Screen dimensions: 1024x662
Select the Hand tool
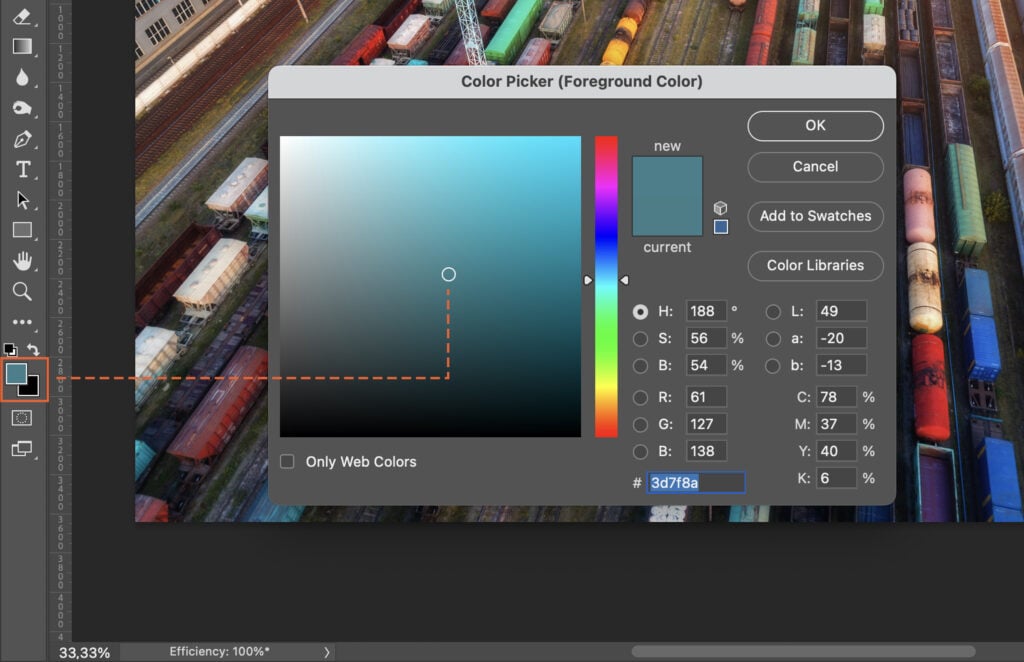22,262
